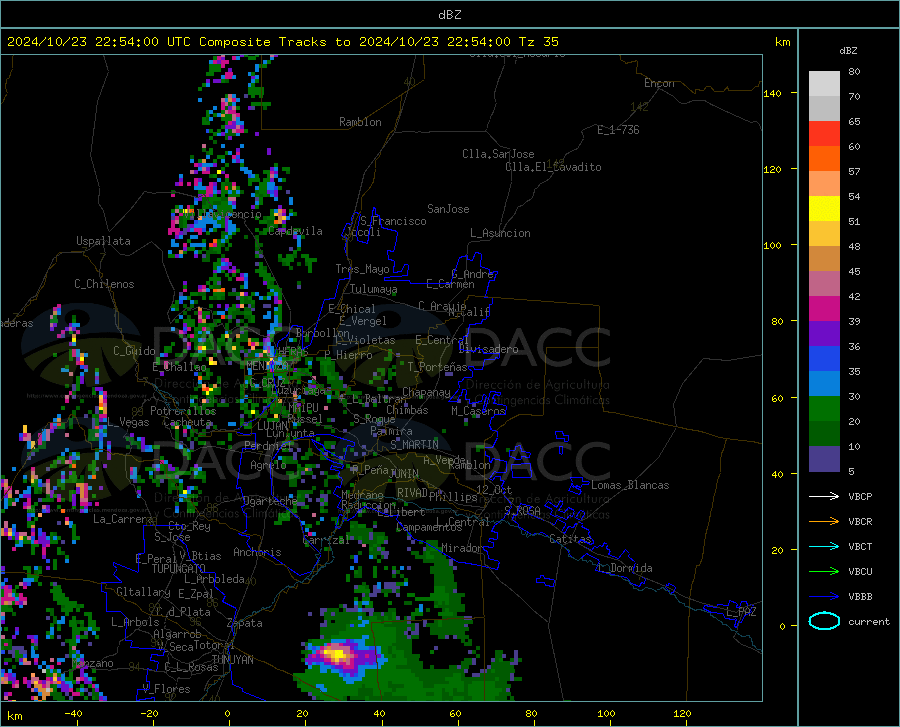Click the green VBCU arrow in legend
This screenshot has width=900, height=727.
(824, 572)
